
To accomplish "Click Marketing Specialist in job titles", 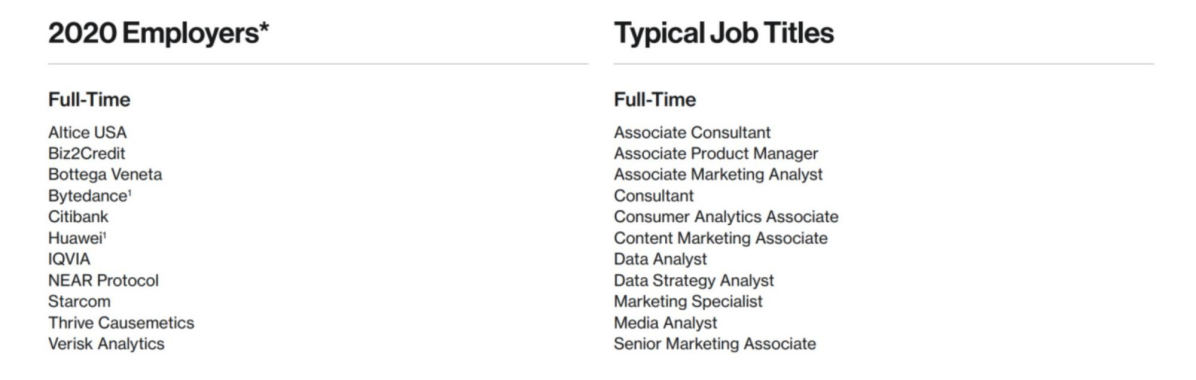I will 688,301.
